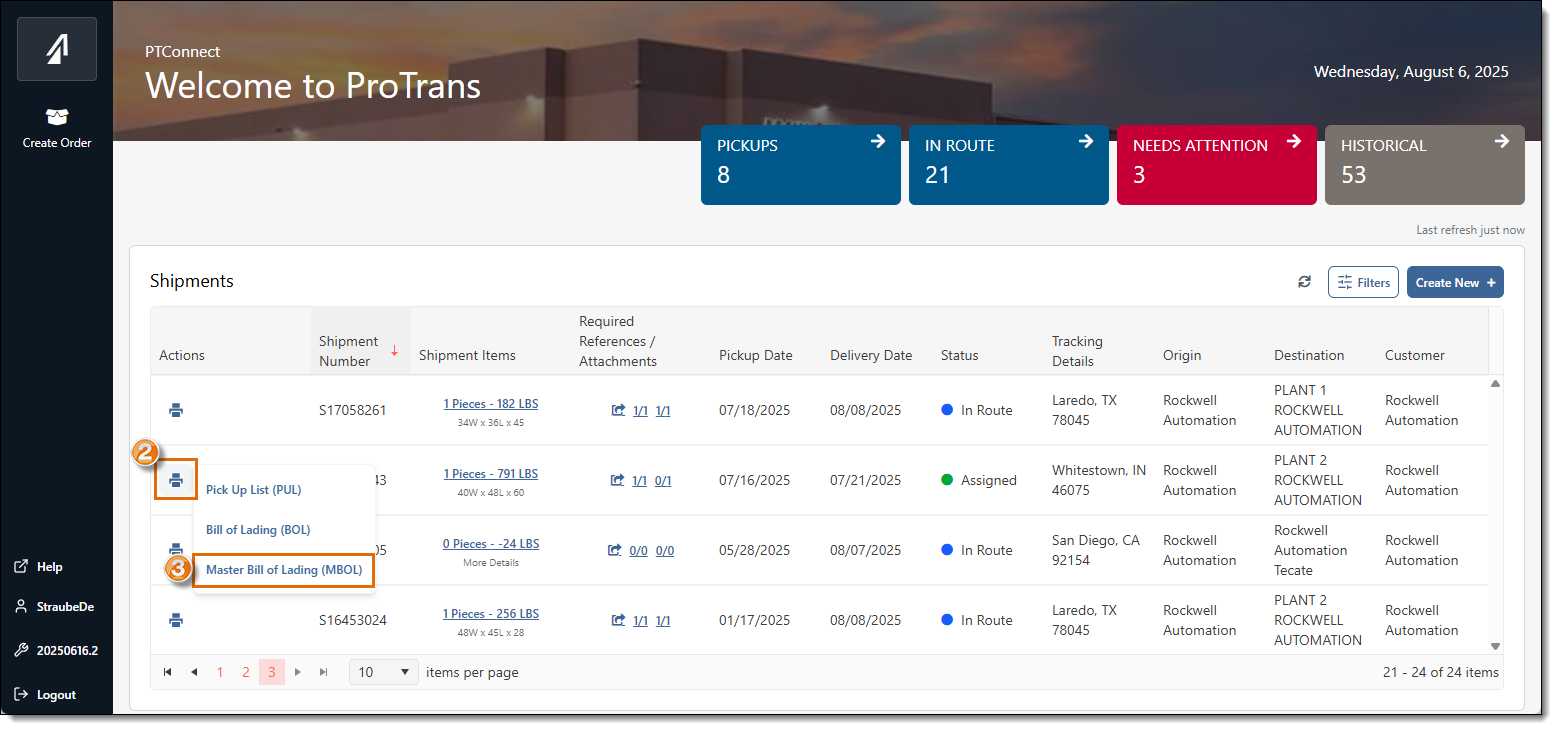Click print icon for shipment S16453024
The height and width of the screenshot is (730, 1557).
[176, 620]
